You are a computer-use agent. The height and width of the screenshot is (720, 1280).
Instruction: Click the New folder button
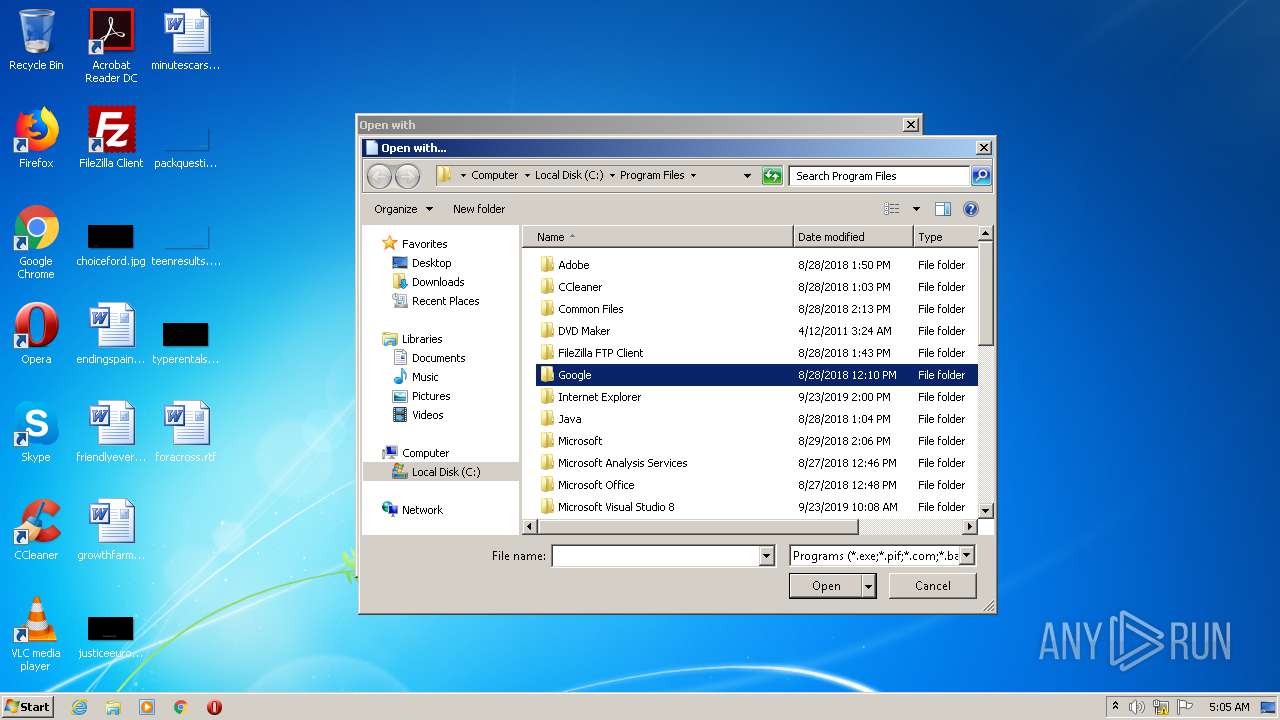tap(479, 209)
